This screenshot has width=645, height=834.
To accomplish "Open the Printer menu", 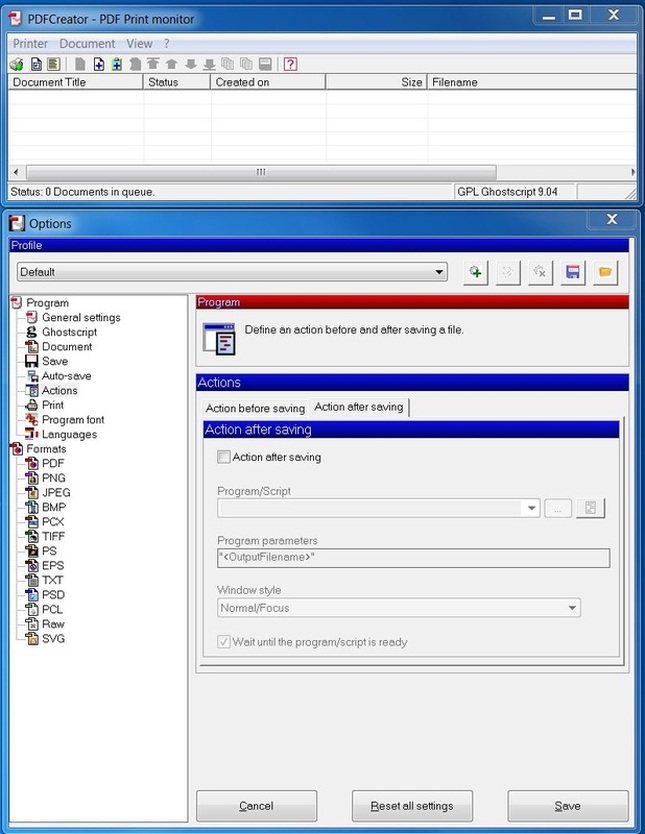I will (x=30, y=44).
